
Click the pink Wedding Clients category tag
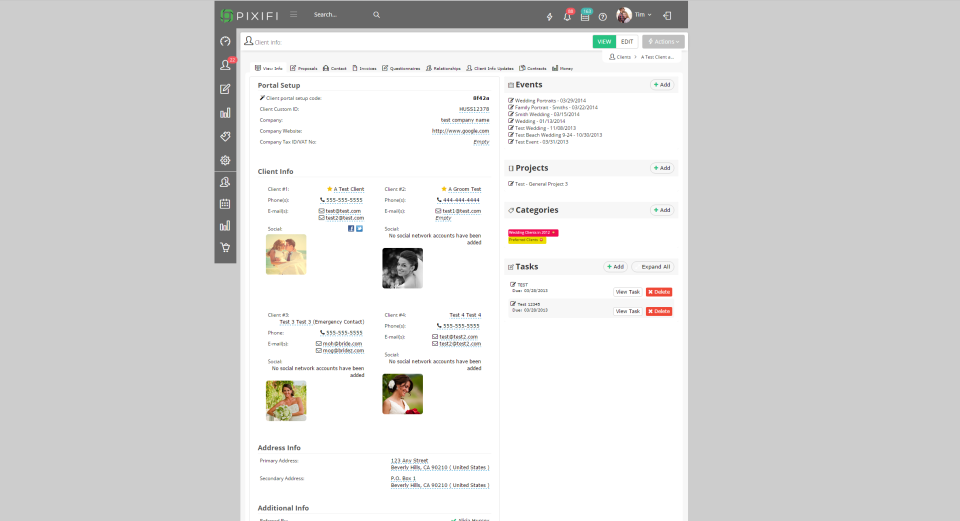[533, 233]
